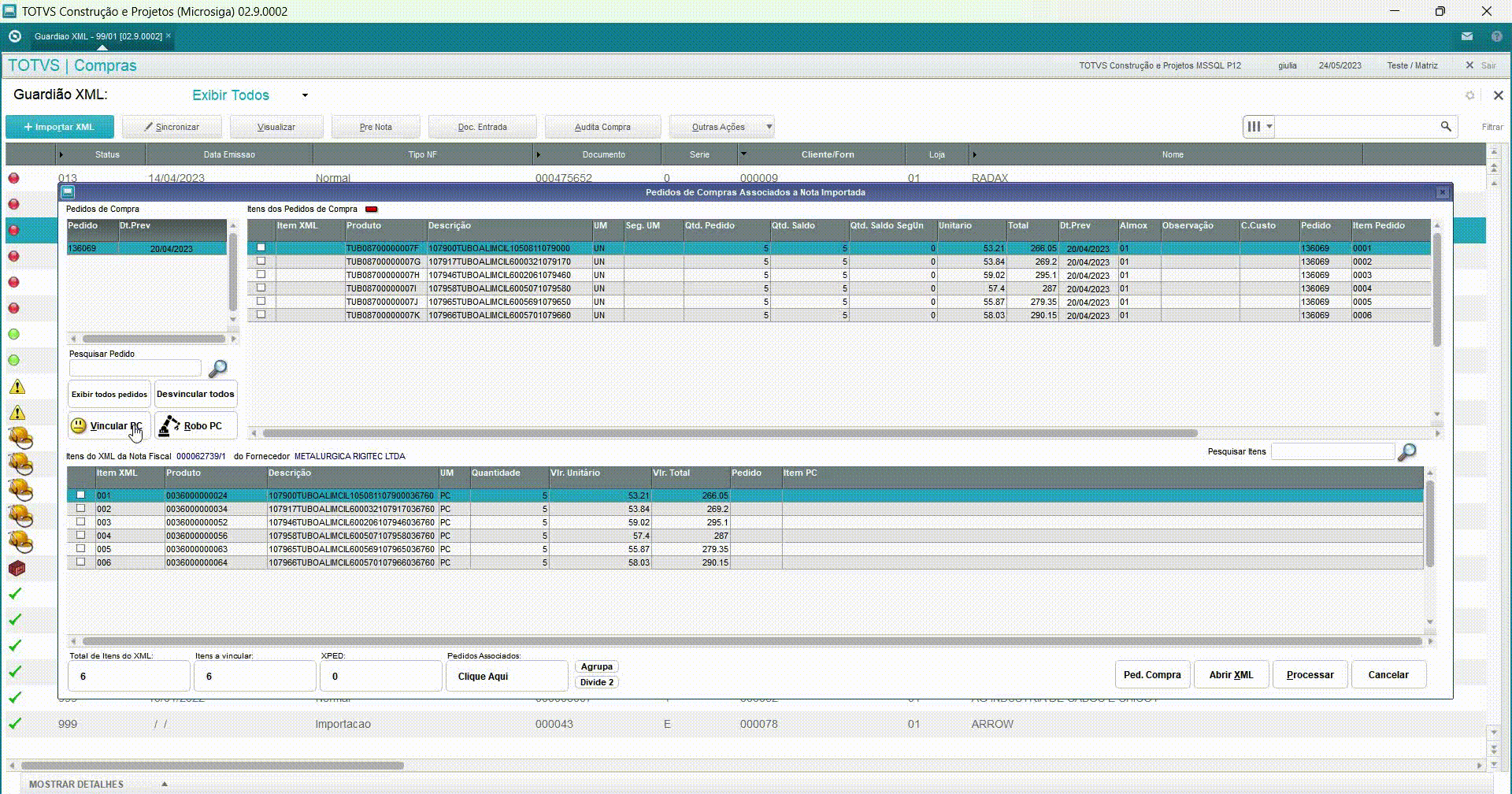This screenshot has width=1512, height=794.
Task: Click the column selector icon beside the filter field
Action: coord(1254,126)
